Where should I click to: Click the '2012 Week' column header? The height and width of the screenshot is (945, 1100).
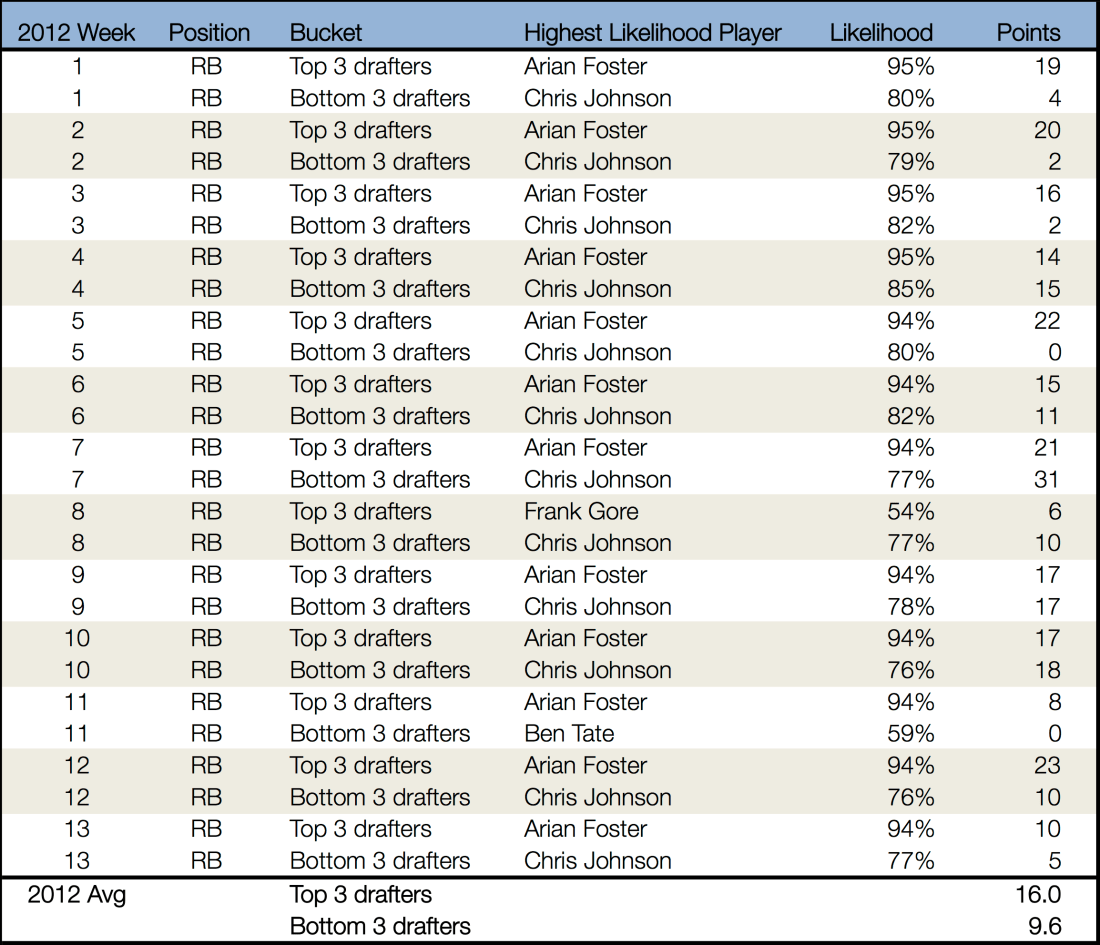click(x=76, y=32)
